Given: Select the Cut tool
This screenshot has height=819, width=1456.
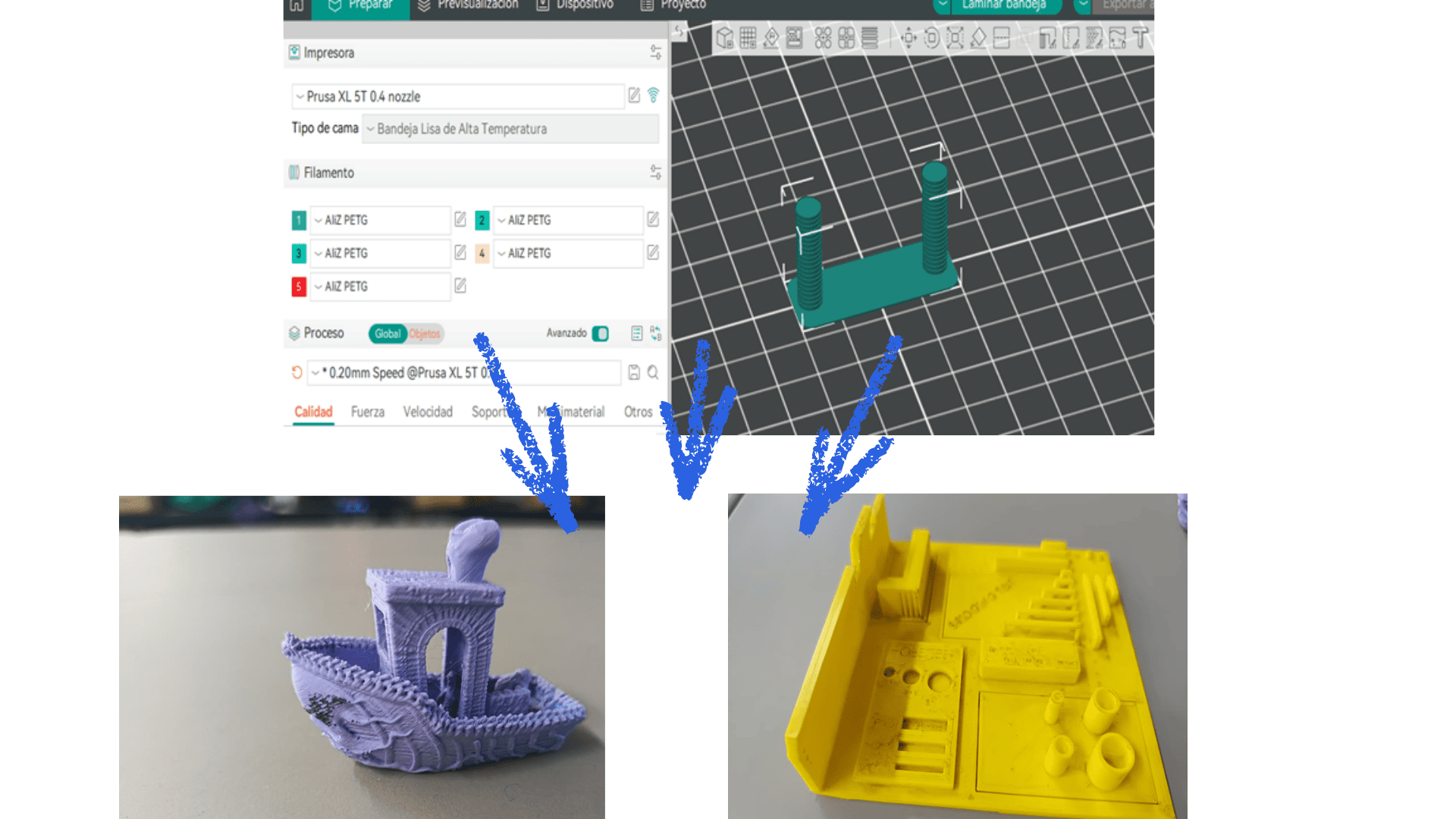Looking at the screenshot, I should tap(1002, 38).
